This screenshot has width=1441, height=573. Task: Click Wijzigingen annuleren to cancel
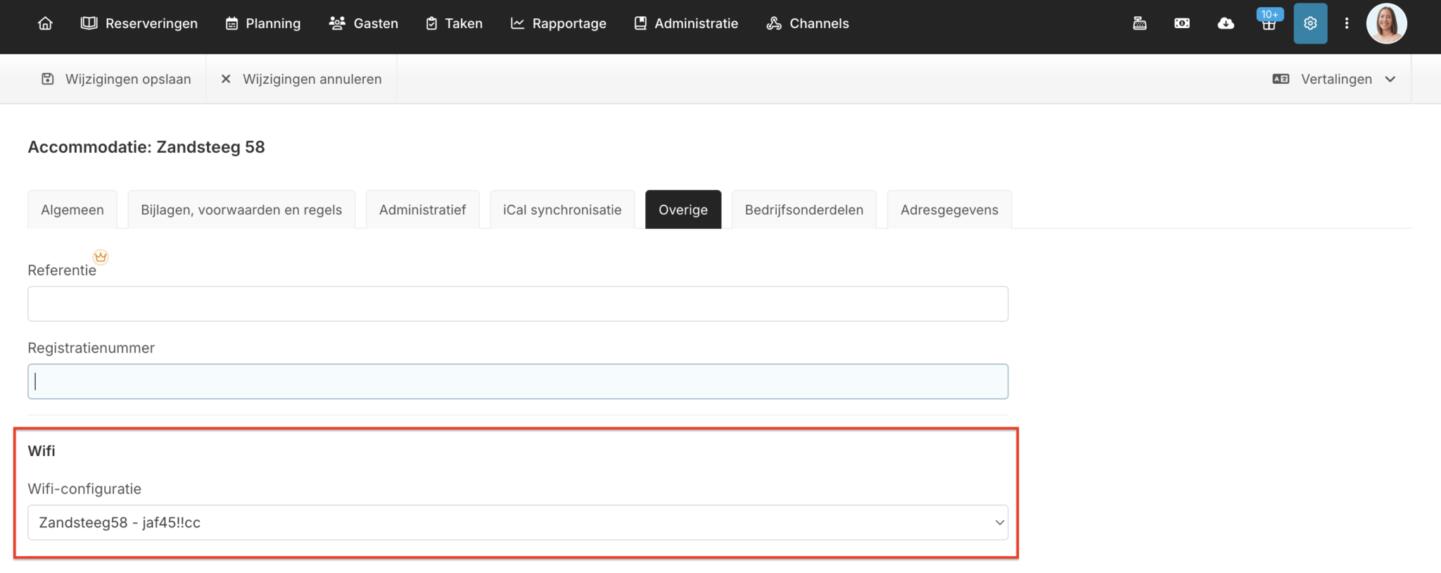tap(301, 79)
